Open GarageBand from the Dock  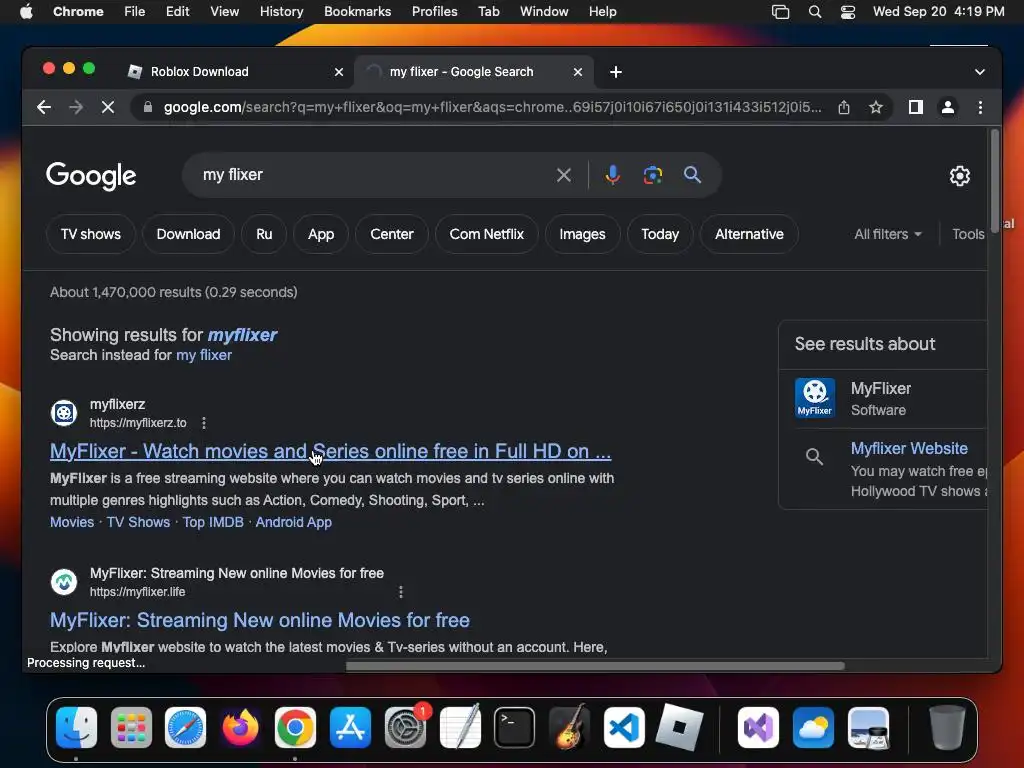click(569, 728)
